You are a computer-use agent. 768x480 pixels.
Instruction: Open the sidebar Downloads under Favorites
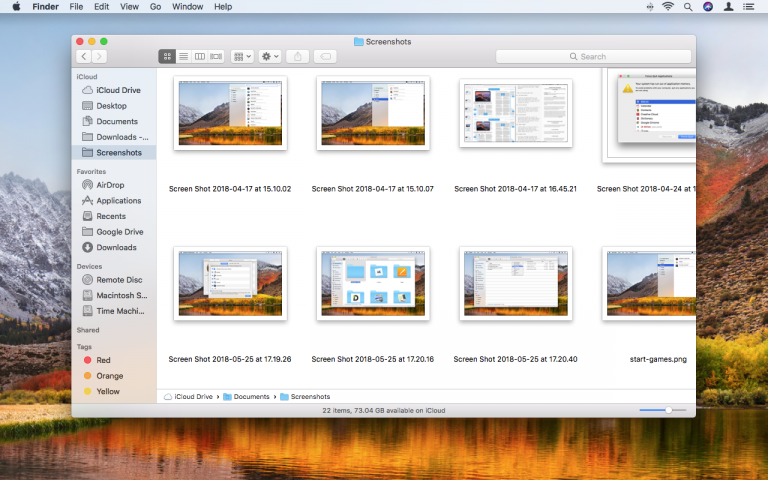pos(116,247)
